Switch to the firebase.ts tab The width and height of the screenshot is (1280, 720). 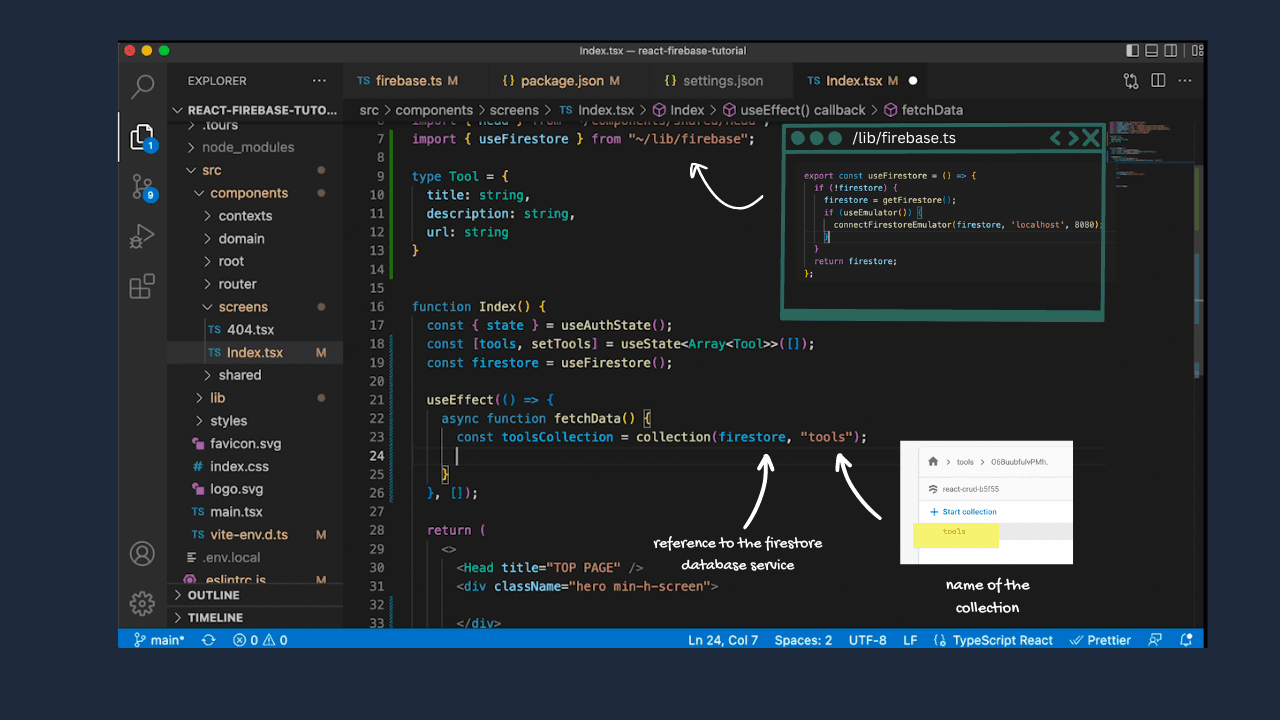click(x=408, y=81)
